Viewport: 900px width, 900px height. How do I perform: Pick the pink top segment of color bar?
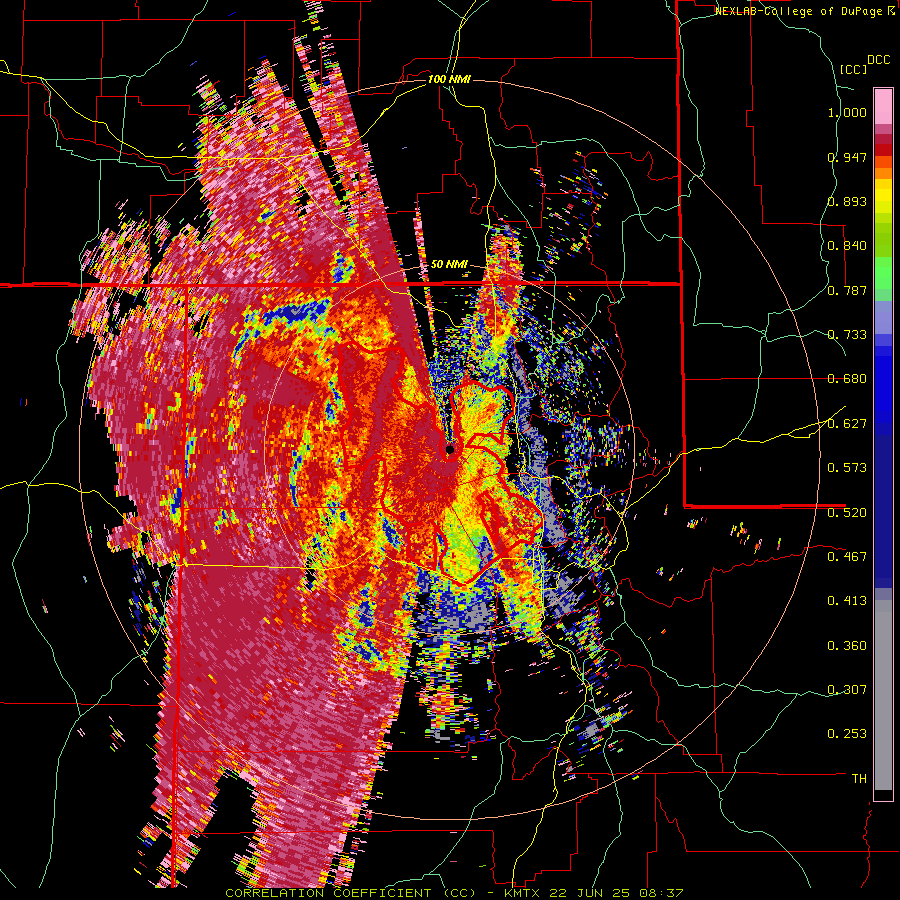pyautogui.click(x=883, y=107)
